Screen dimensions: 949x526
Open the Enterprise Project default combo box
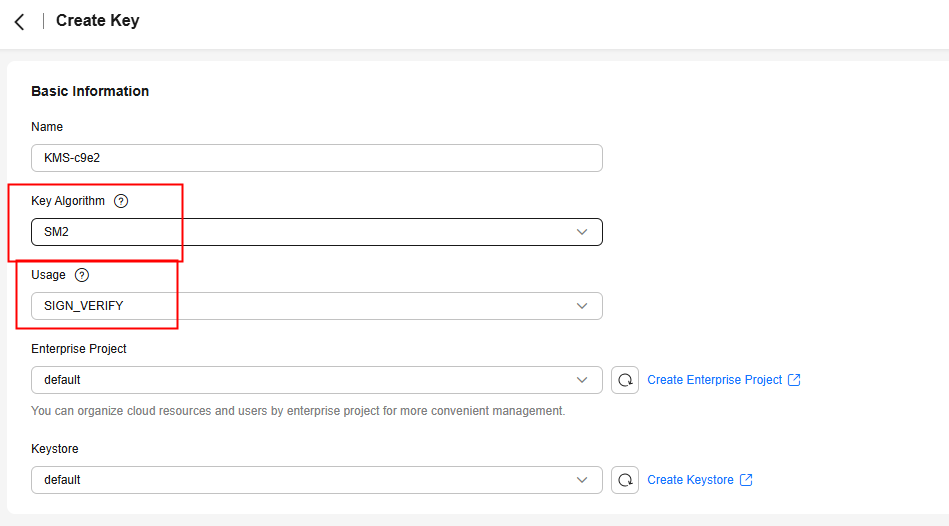pos(317,380)
